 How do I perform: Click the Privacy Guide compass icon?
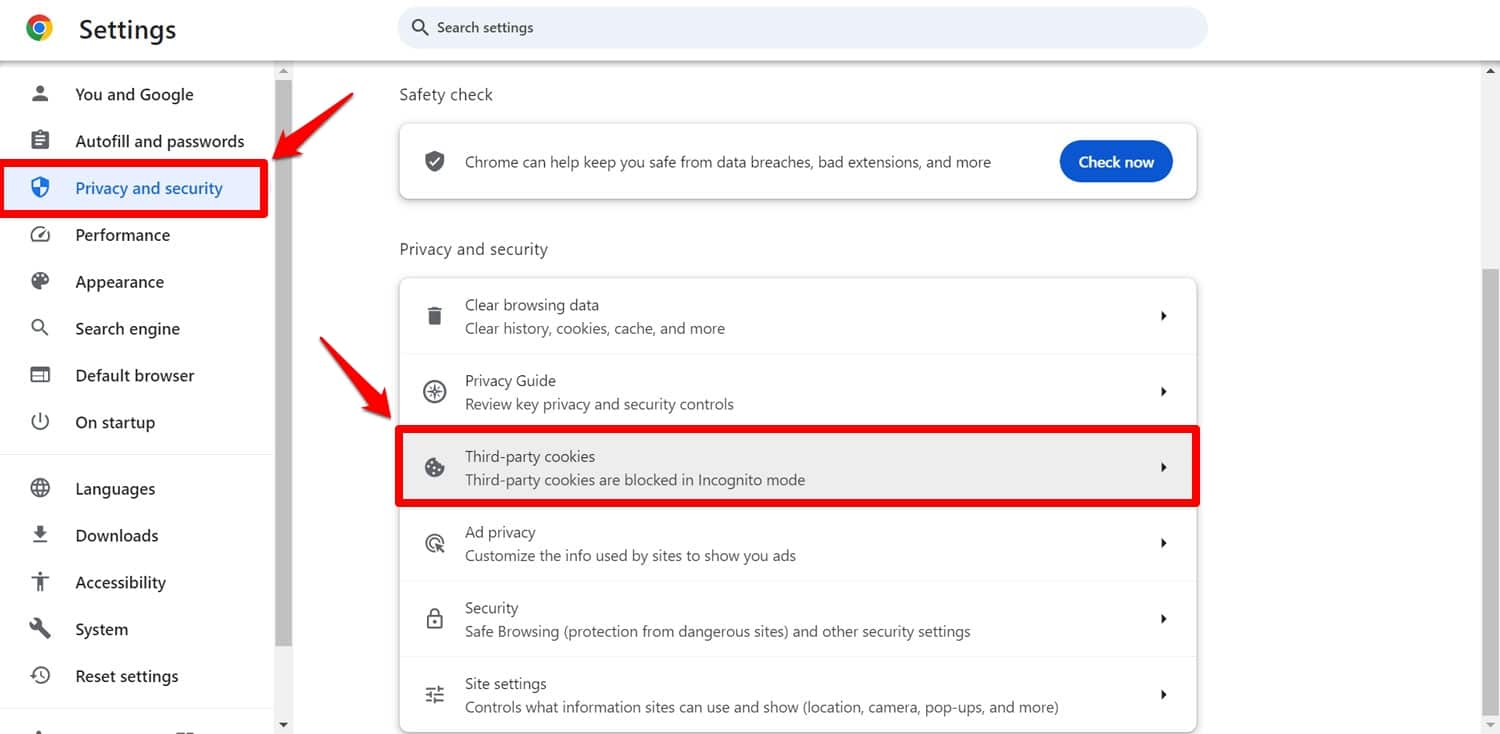click(x=434, y=392)
